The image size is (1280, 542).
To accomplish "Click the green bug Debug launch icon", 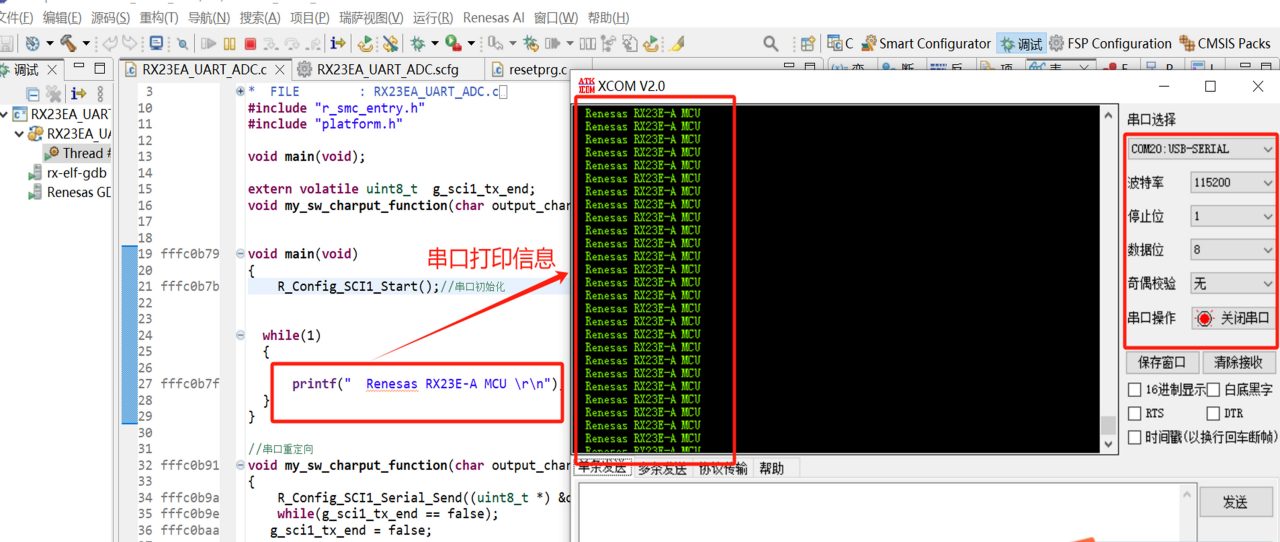I will pos(418,44).
